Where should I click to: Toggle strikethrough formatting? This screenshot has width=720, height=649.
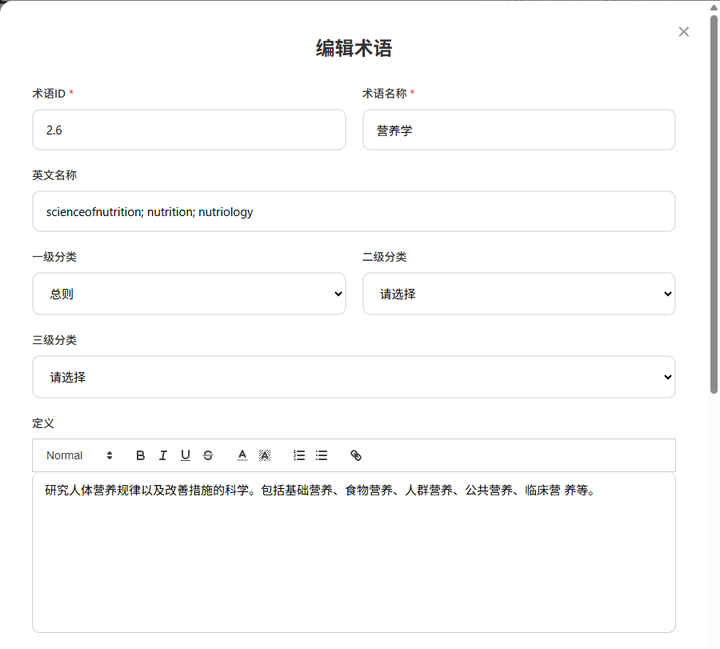point(208,455)
